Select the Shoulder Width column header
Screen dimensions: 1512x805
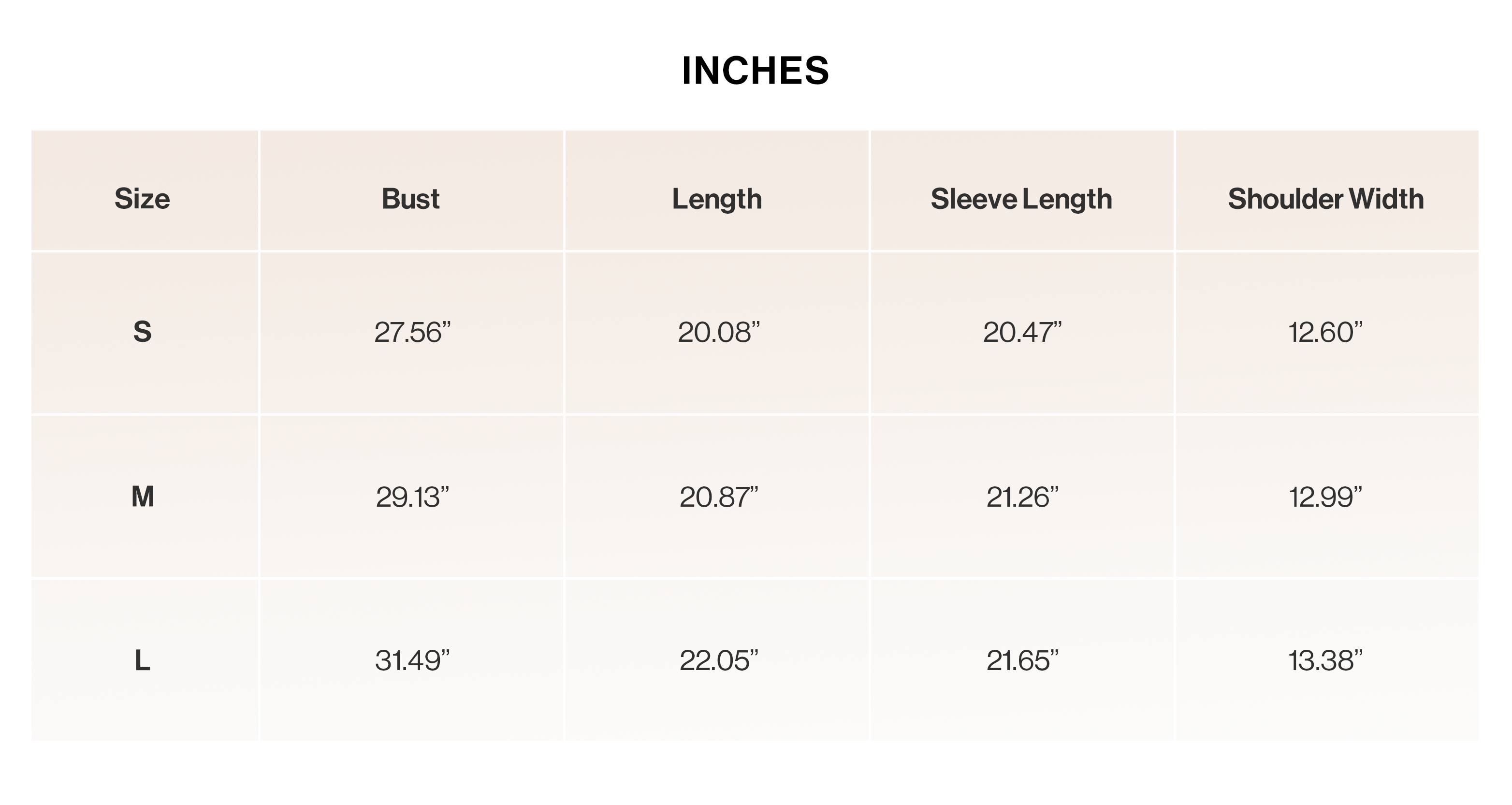(x=1326, y=198)
